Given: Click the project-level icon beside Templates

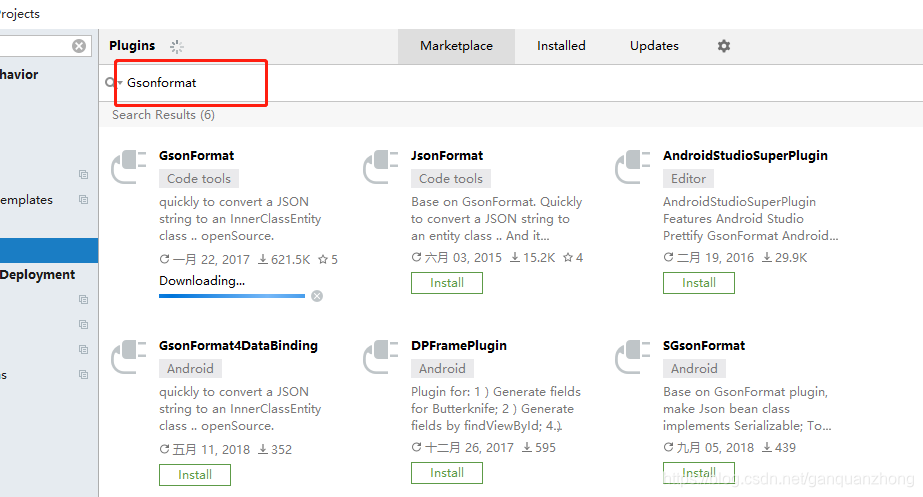Looking at the screenshot, I should pyautogui.click(x=84, y=200).
